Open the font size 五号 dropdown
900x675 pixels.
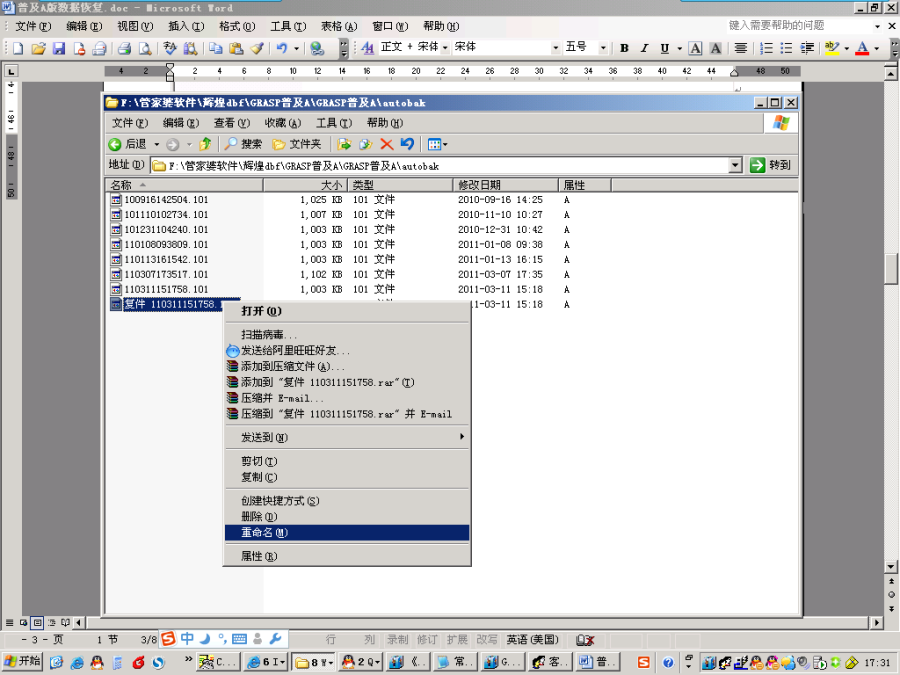tap(599, 48)
